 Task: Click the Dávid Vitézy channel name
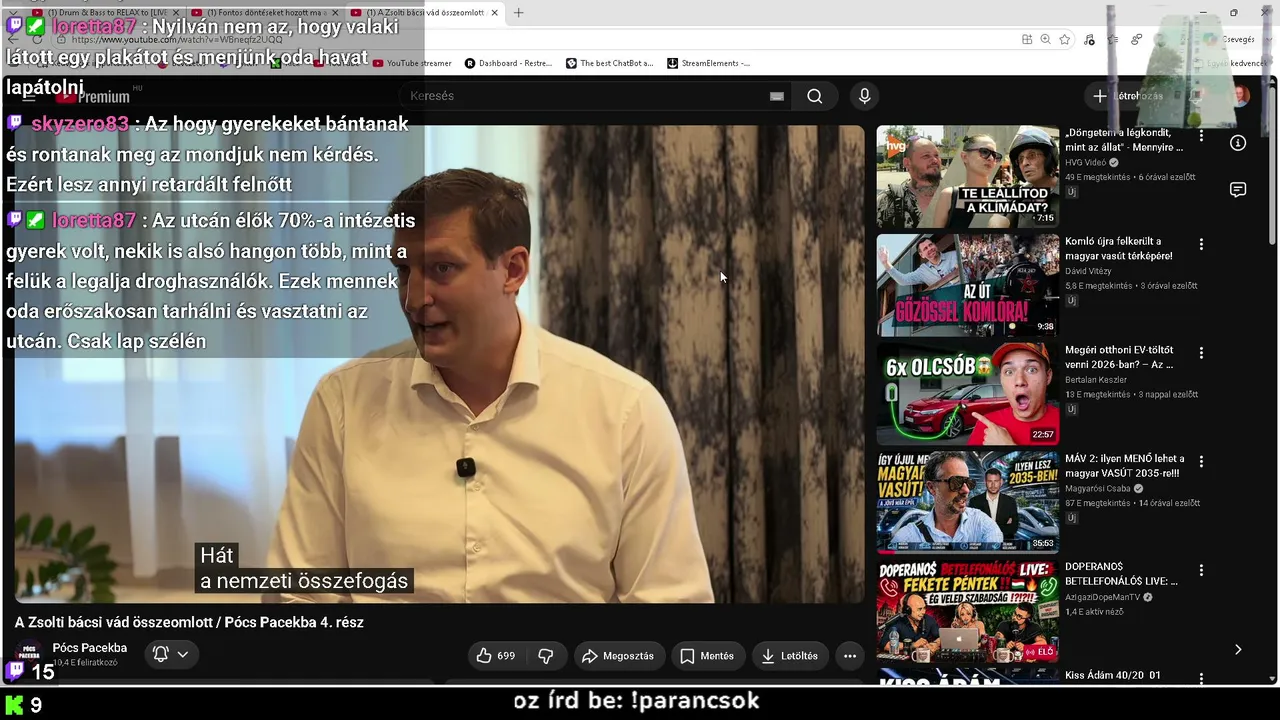(1088, 271)
